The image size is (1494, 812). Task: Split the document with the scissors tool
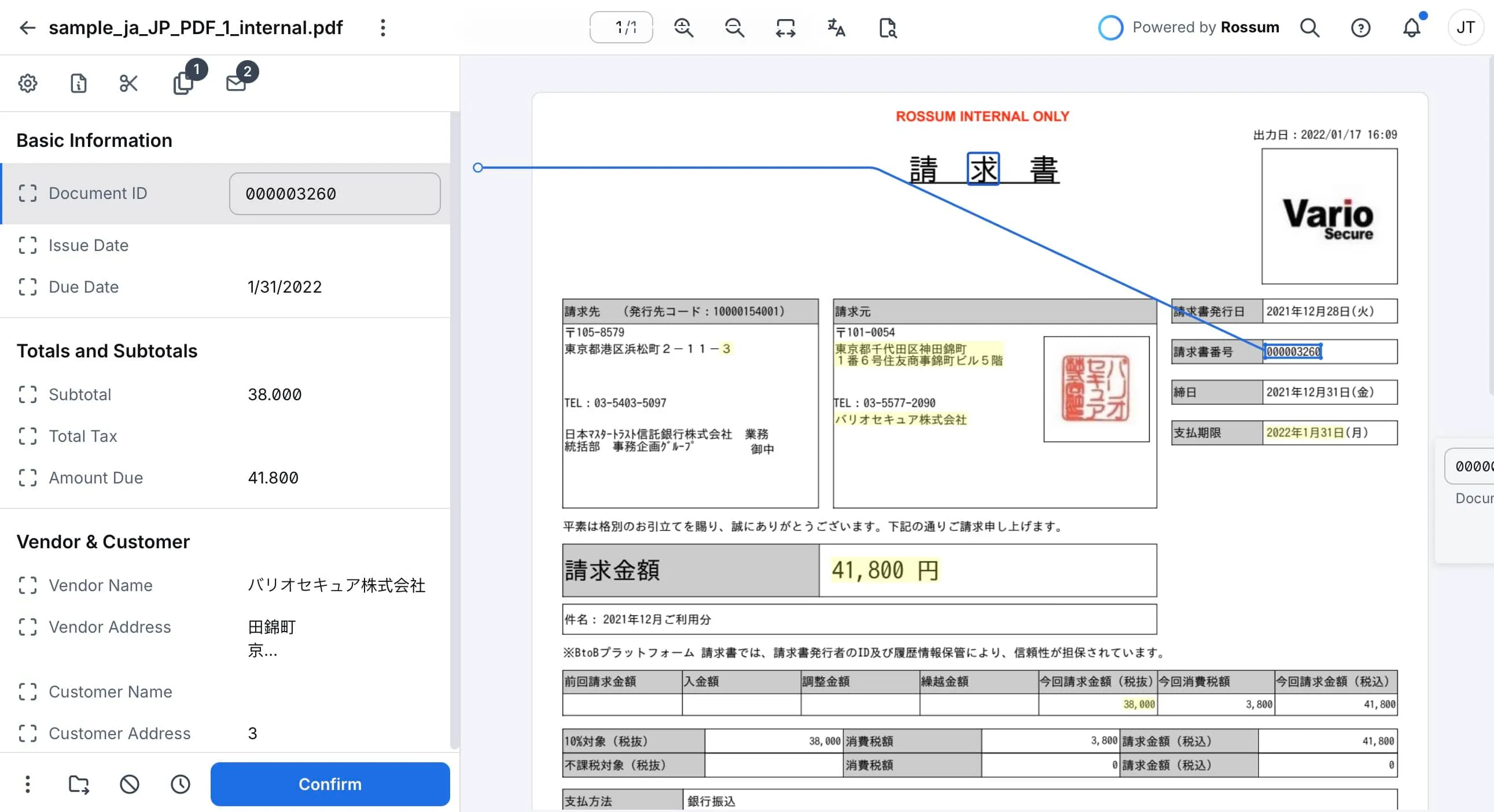point(128,83)
